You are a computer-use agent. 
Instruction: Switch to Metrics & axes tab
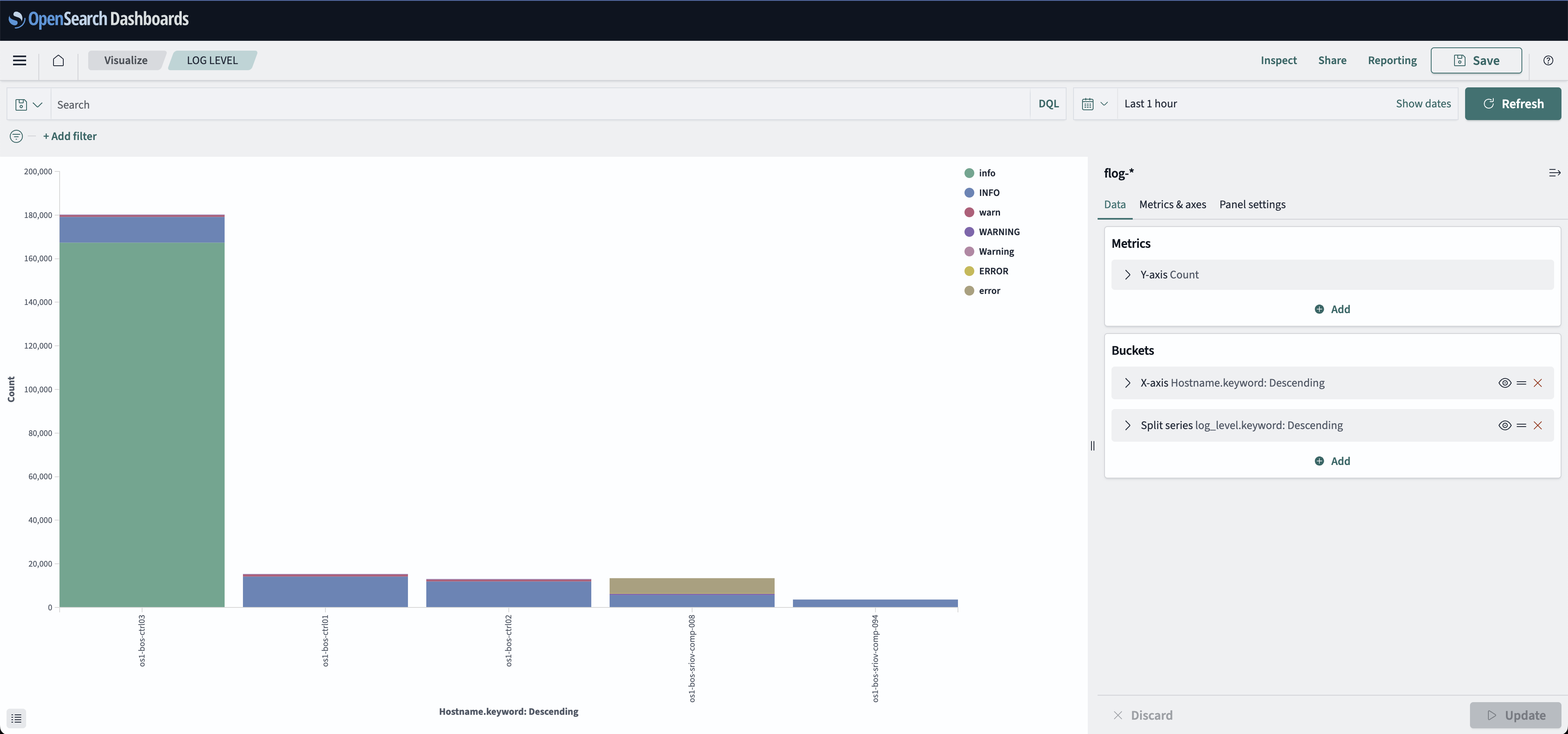pyautogui.click(x=1172, y=205)
